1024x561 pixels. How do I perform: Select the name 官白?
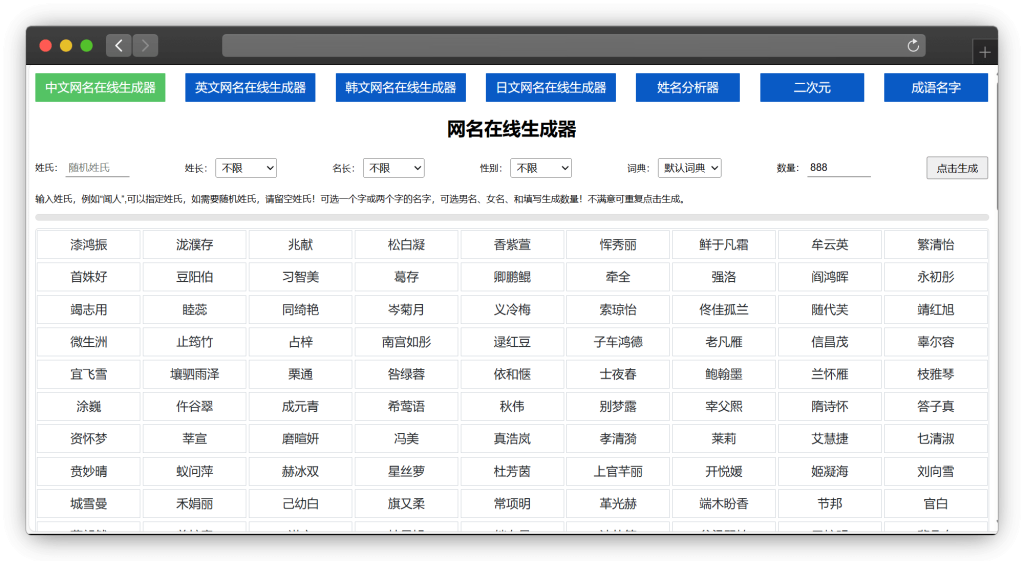pos(935,504)
